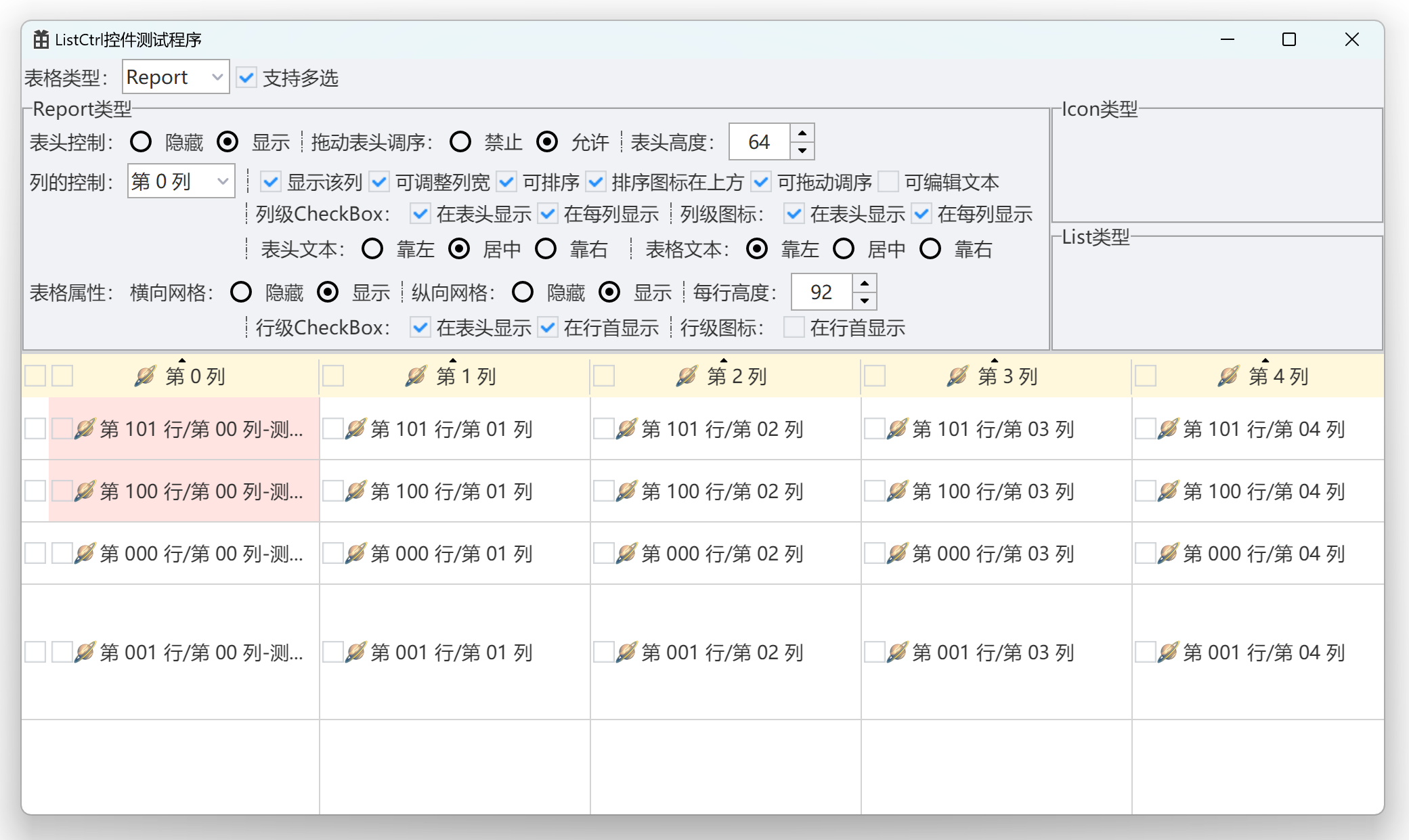Click planet icon in 第 100 行/第 03 列 cell
The height and width of the screenshot is (840, 1409).
[x=897, y=491]
